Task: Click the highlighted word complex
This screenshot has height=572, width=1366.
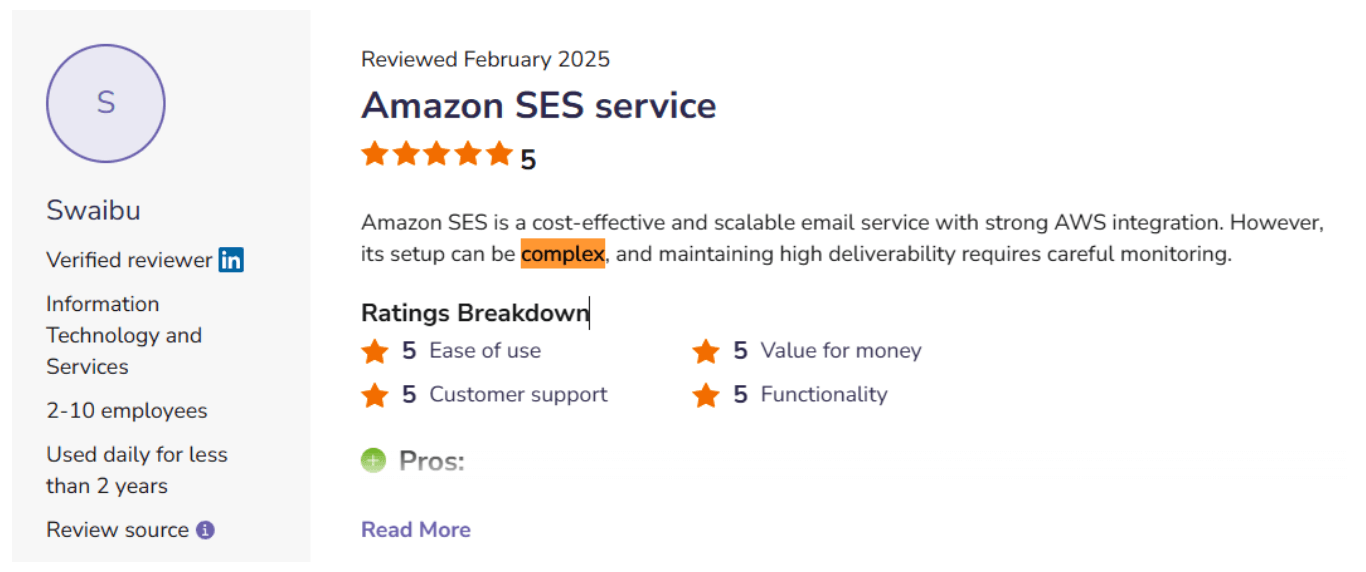Action: pos(563,254)
